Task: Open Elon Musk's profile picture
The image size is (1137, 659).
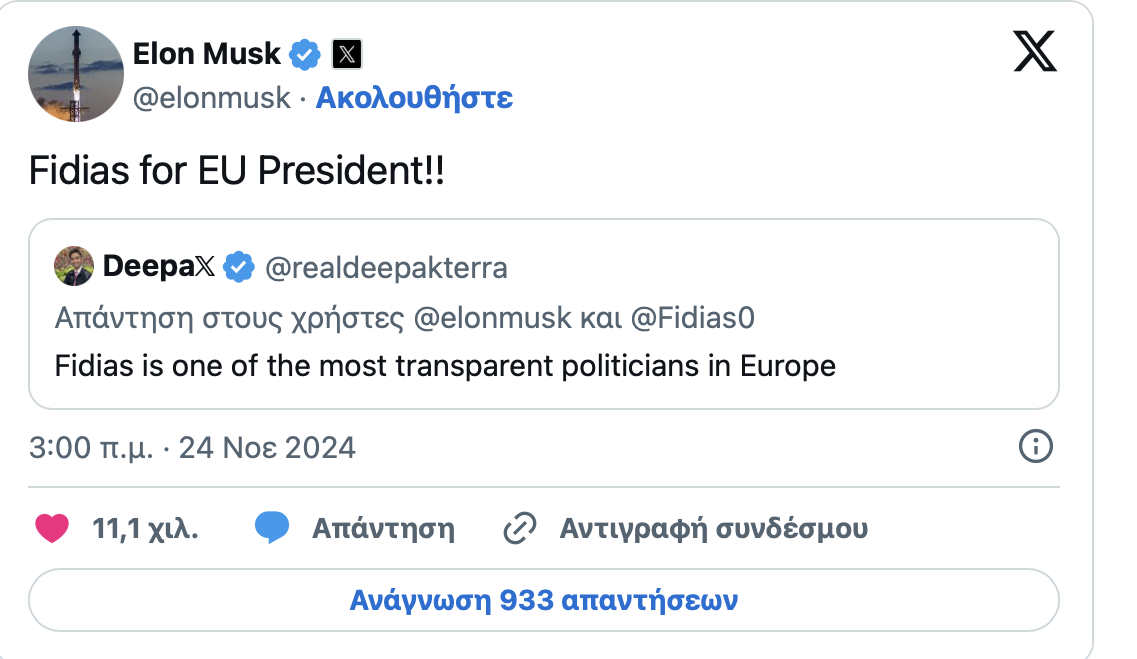Action: [76, 75]
